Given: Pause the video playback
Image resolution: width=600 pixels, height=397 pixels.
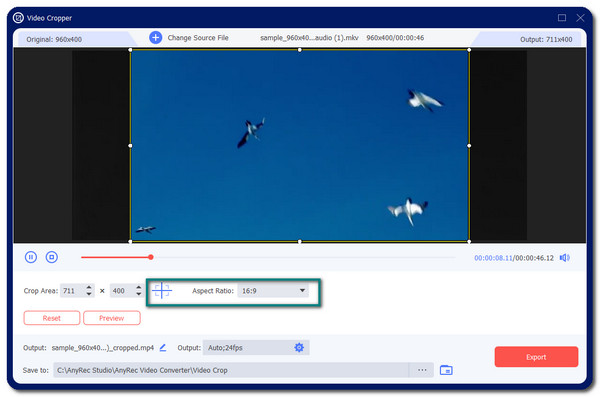Looking at the screenshot, I should 31,257.
